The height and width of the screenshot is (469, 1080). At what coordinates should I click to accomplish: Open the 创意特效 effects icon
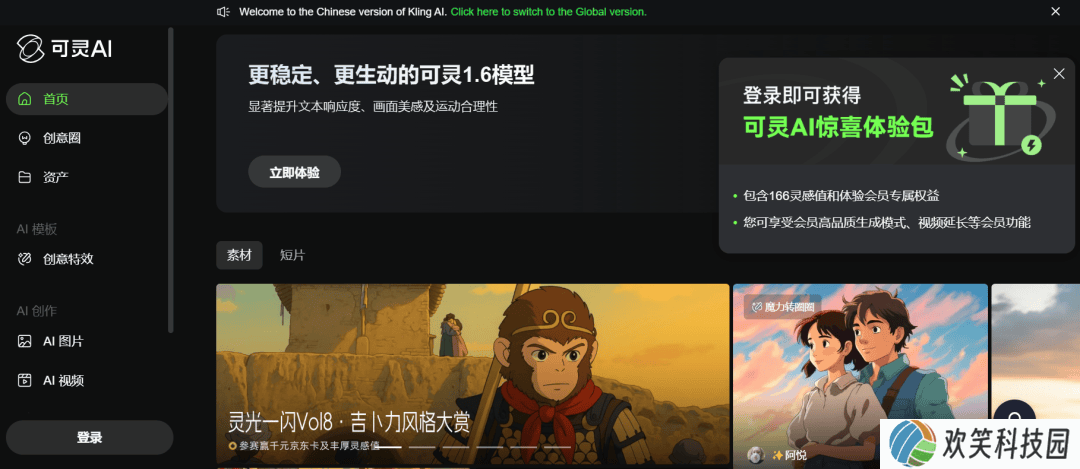point(25,259)
